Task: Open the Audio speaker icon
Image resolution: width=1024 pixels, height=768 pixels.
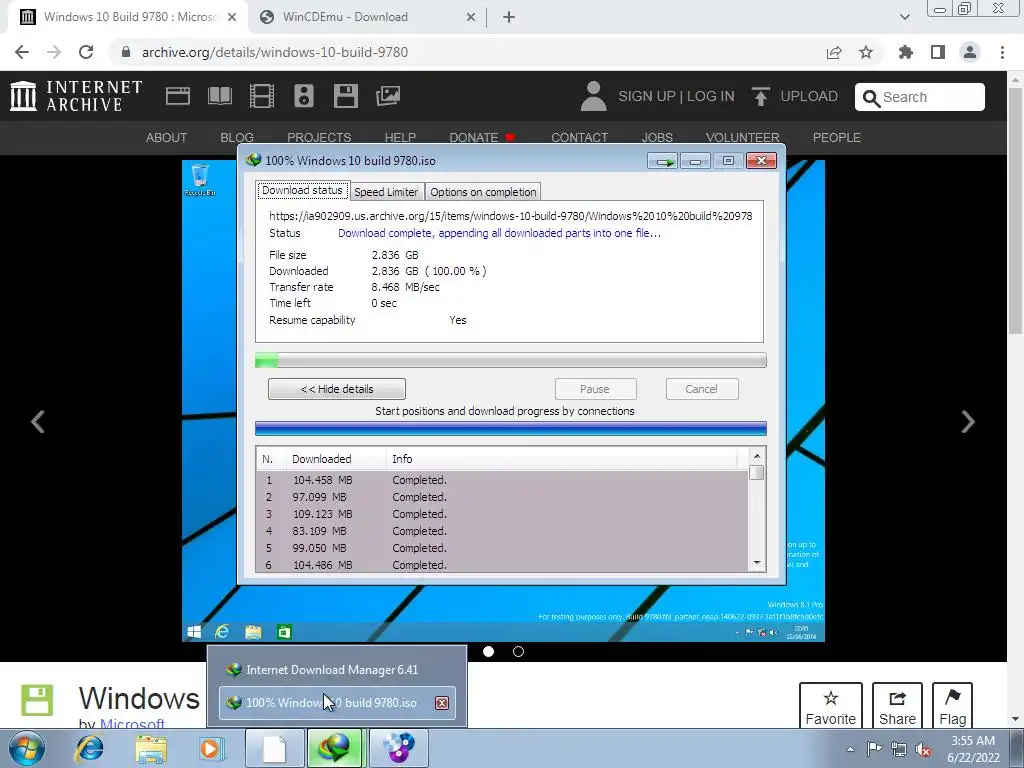Action: [x=304, y=96]
